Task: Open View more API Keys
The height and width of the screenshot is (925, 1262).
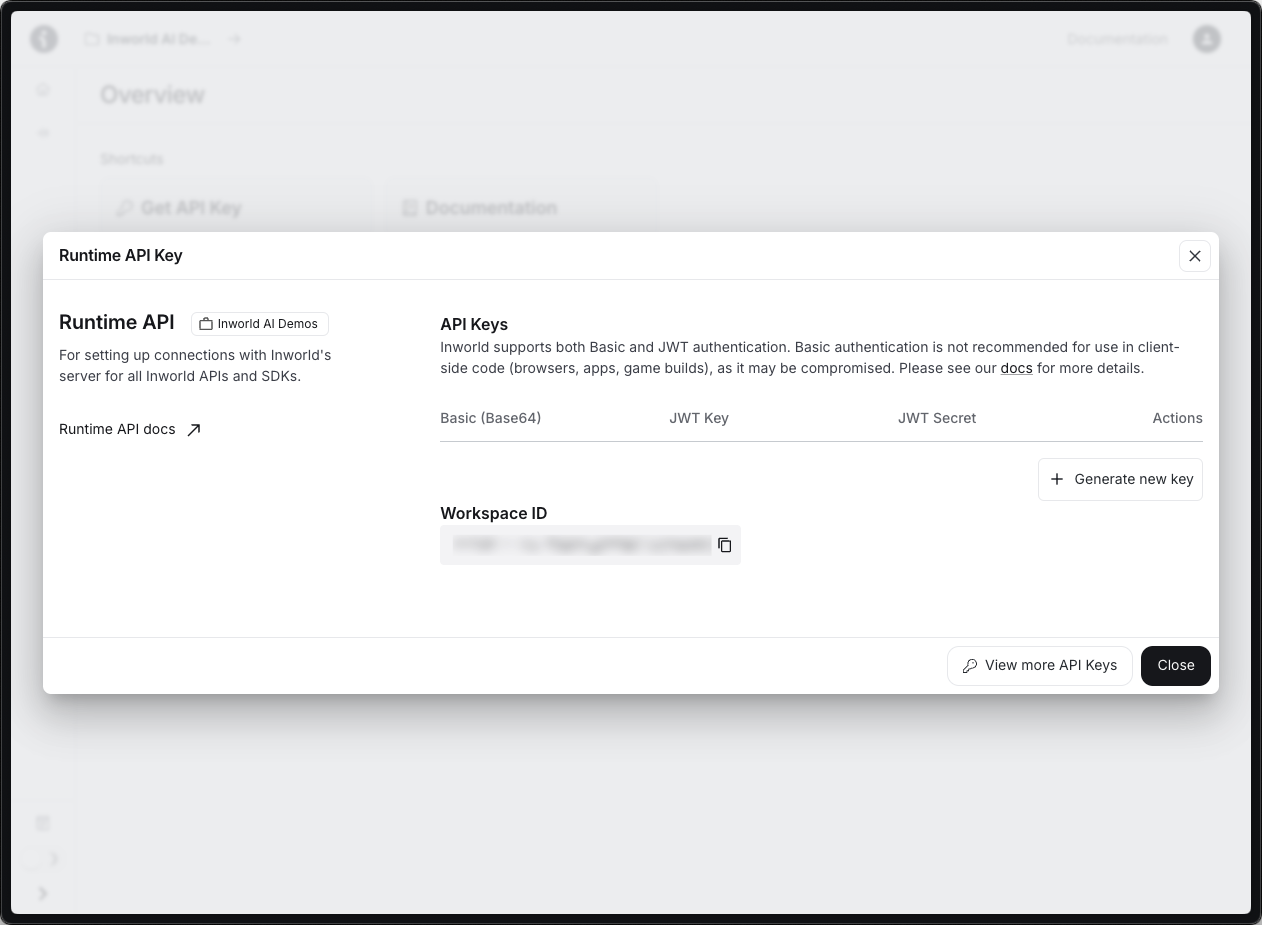Action: coord(1039,665)
